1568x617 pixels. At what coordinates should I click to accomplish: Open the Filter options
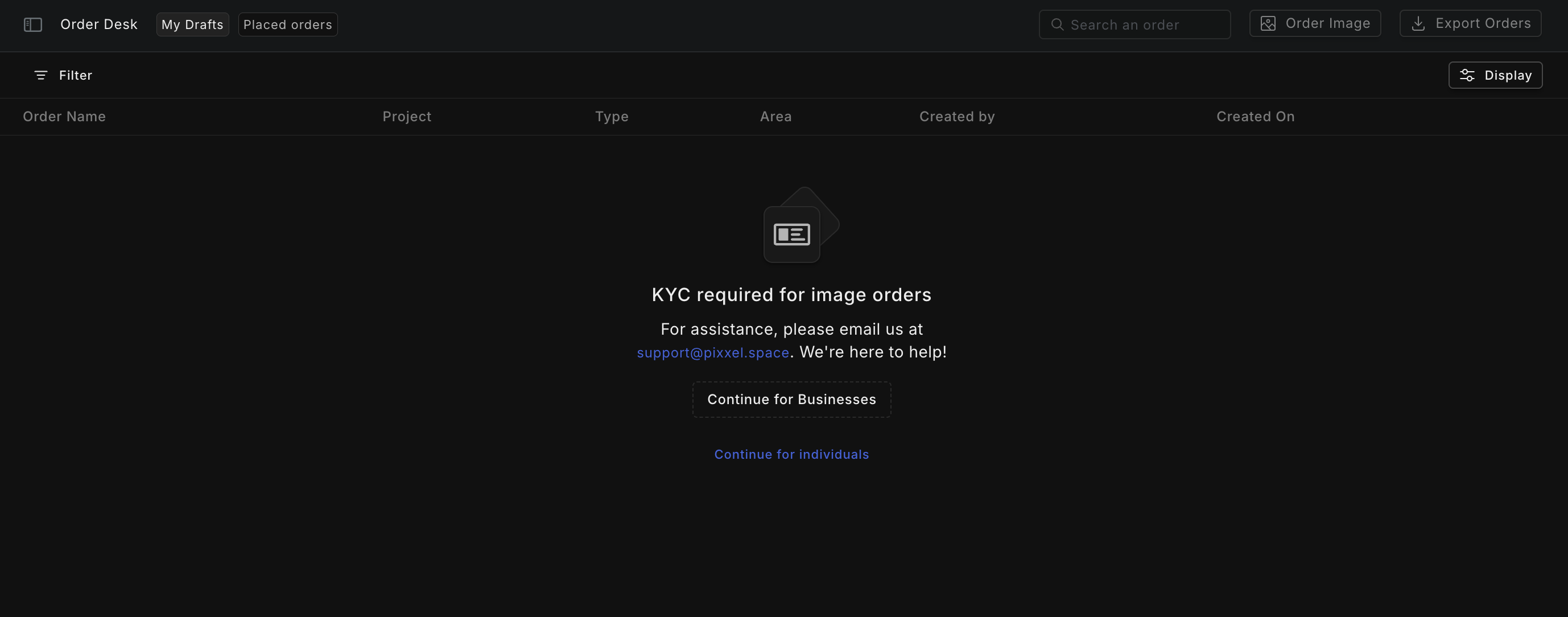63,75
